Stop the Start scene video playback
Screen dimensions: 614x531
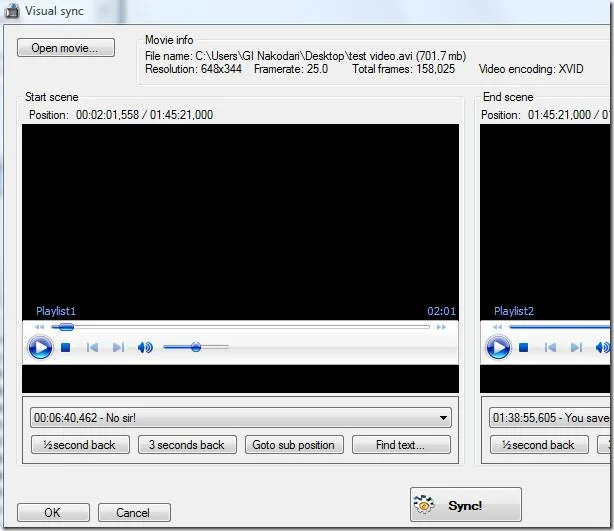tap(65, 347)
